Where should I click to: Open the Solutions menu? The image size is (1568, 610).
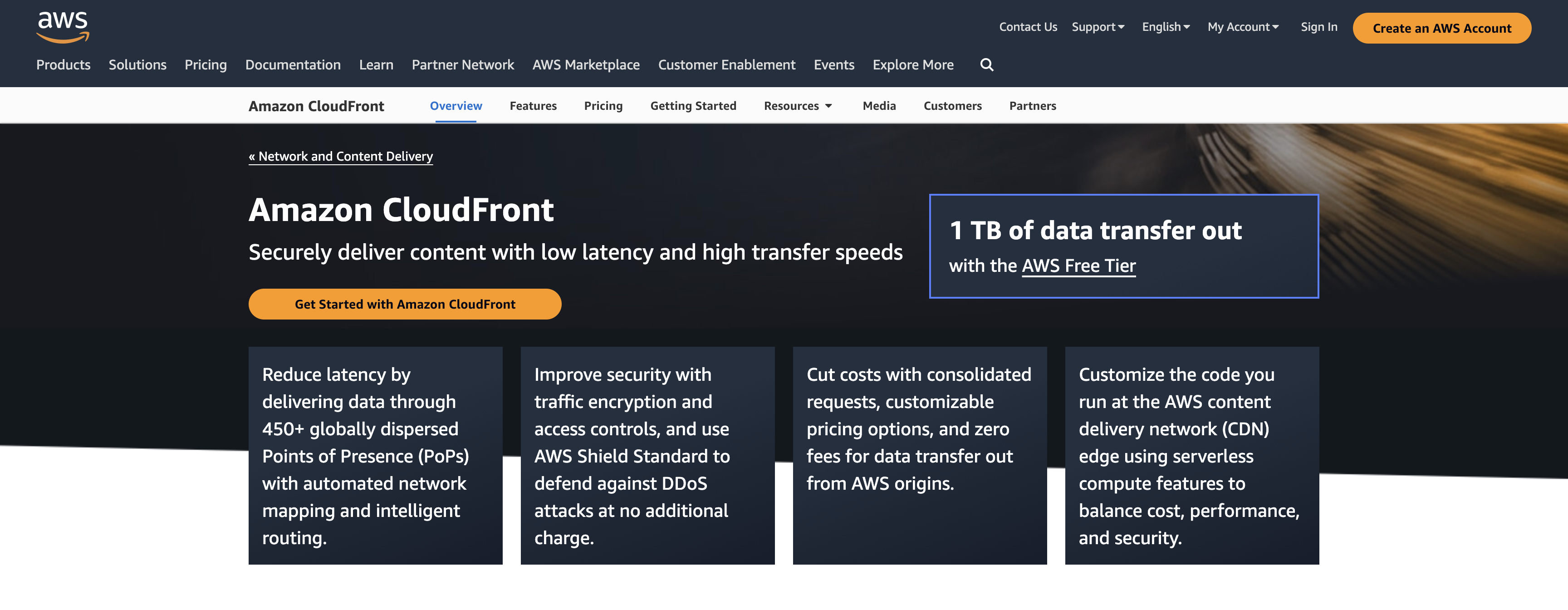(x=137, y=64)
